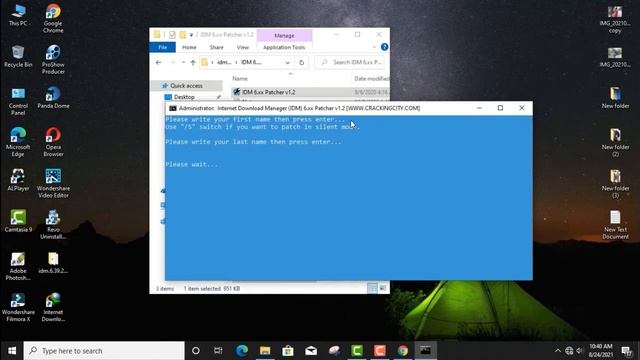Select Opera Browser desktop shortcut

click(x=53, y=142)
